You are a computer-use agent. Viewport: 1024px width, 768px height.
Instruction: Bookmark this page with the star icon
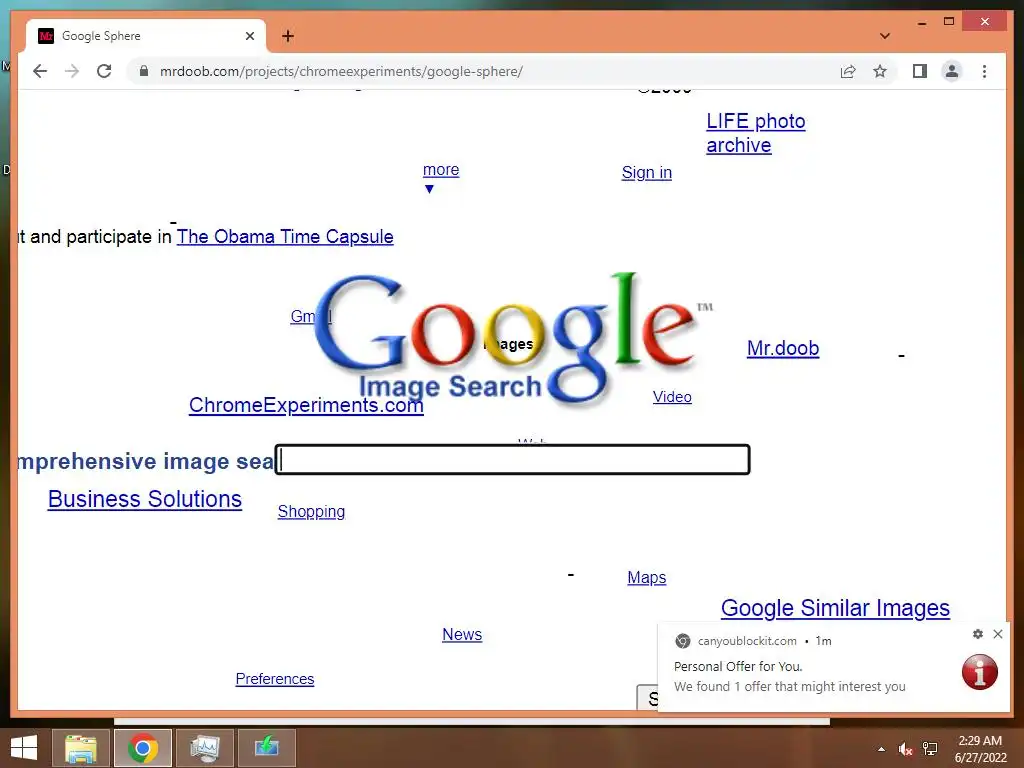pyautogui.click(x=880, y=71)
